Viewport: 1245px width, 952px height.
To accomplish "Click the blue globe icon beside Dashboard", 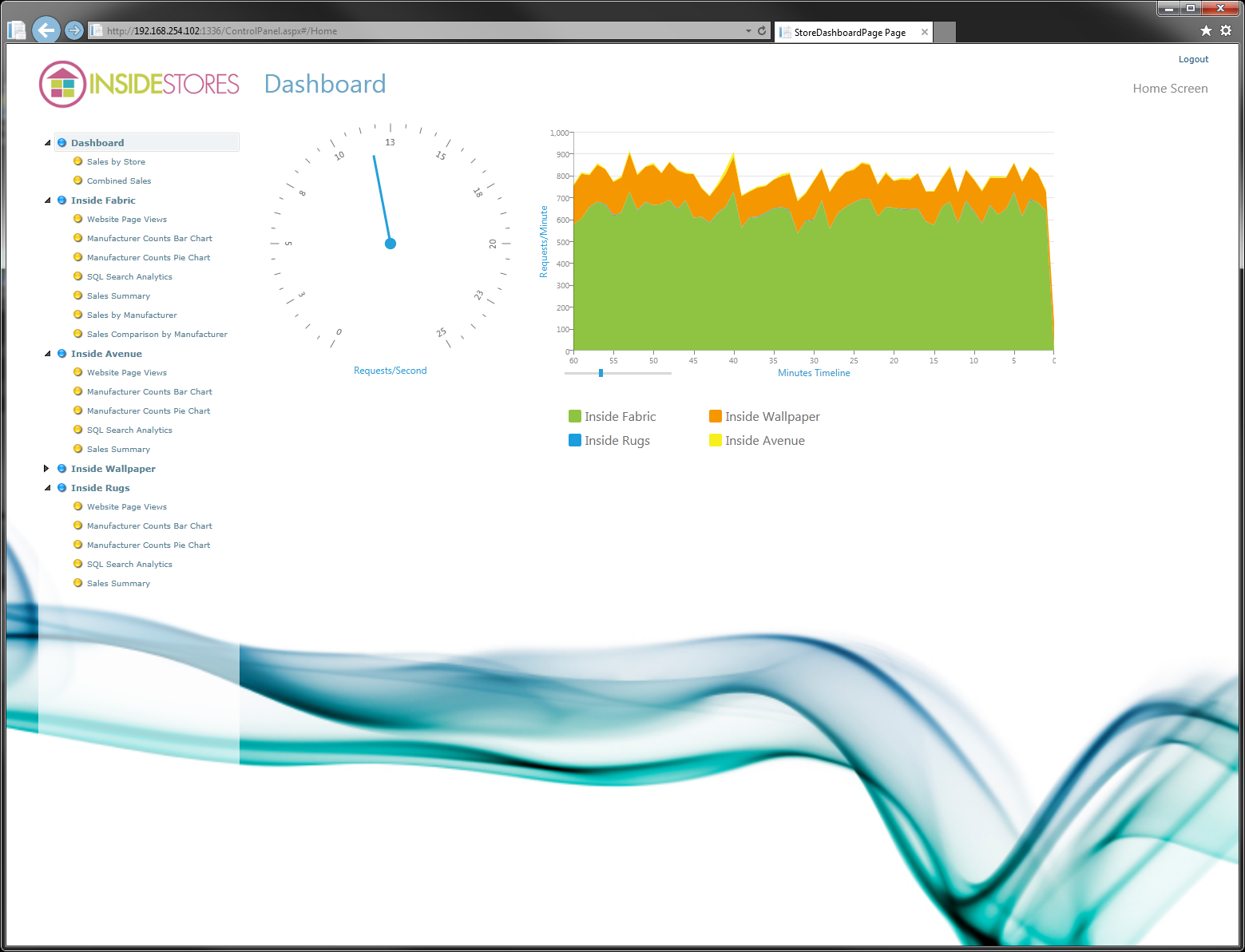I will [61, 143].
